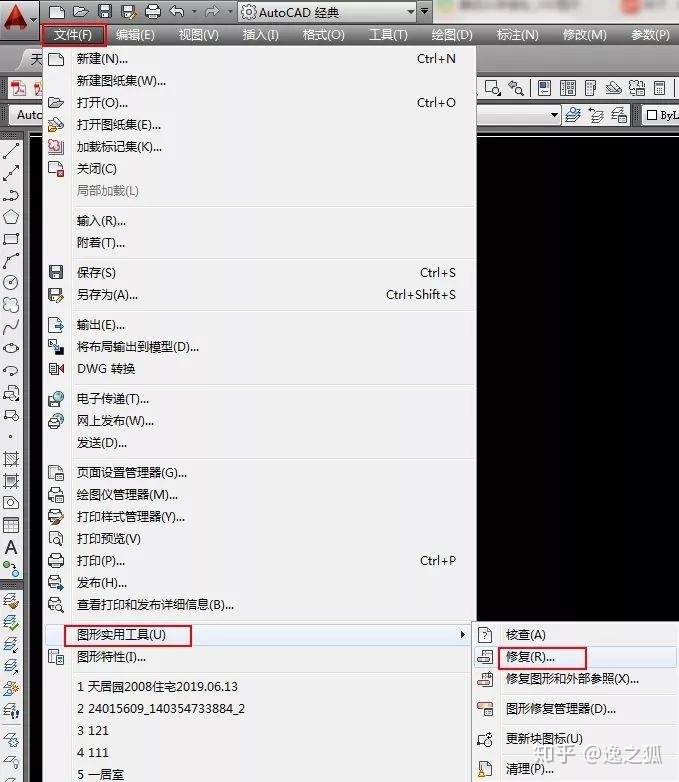
Task: Select the Arc draw tool
Action: [11, 261]
